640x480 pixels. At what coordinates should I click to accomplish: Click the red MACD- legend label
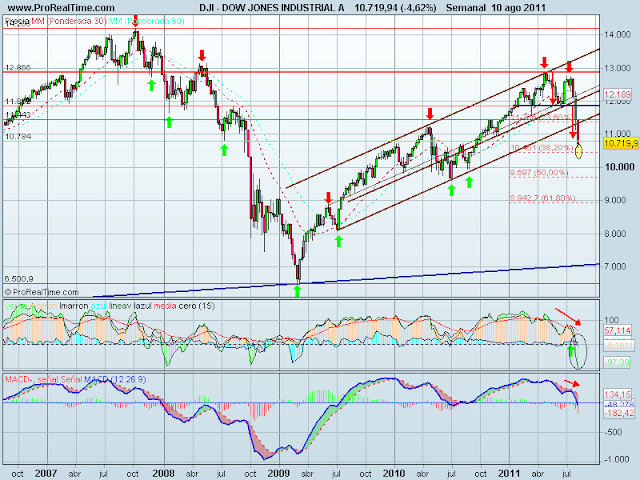click(18, 380)
